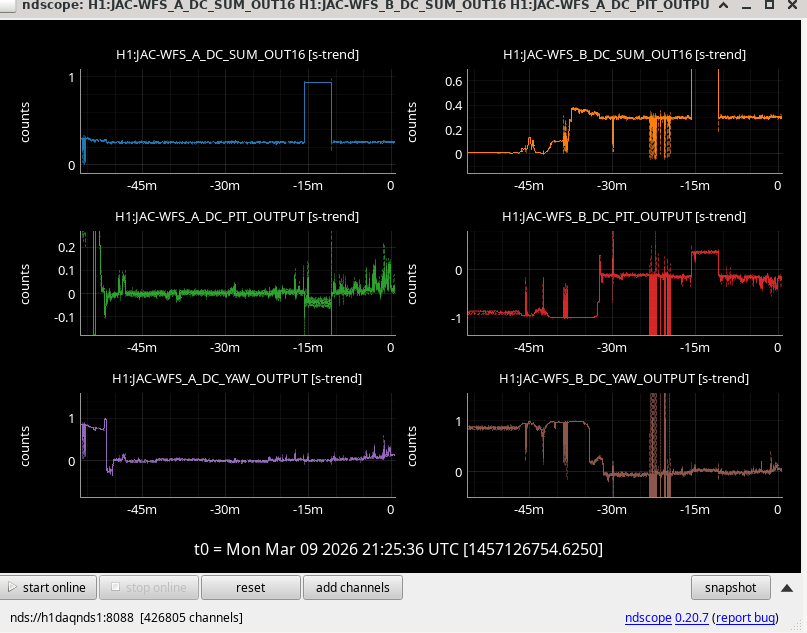The image size is (807, 633).
Task: Expand the bottom control panel triangle
Action: 787,587
